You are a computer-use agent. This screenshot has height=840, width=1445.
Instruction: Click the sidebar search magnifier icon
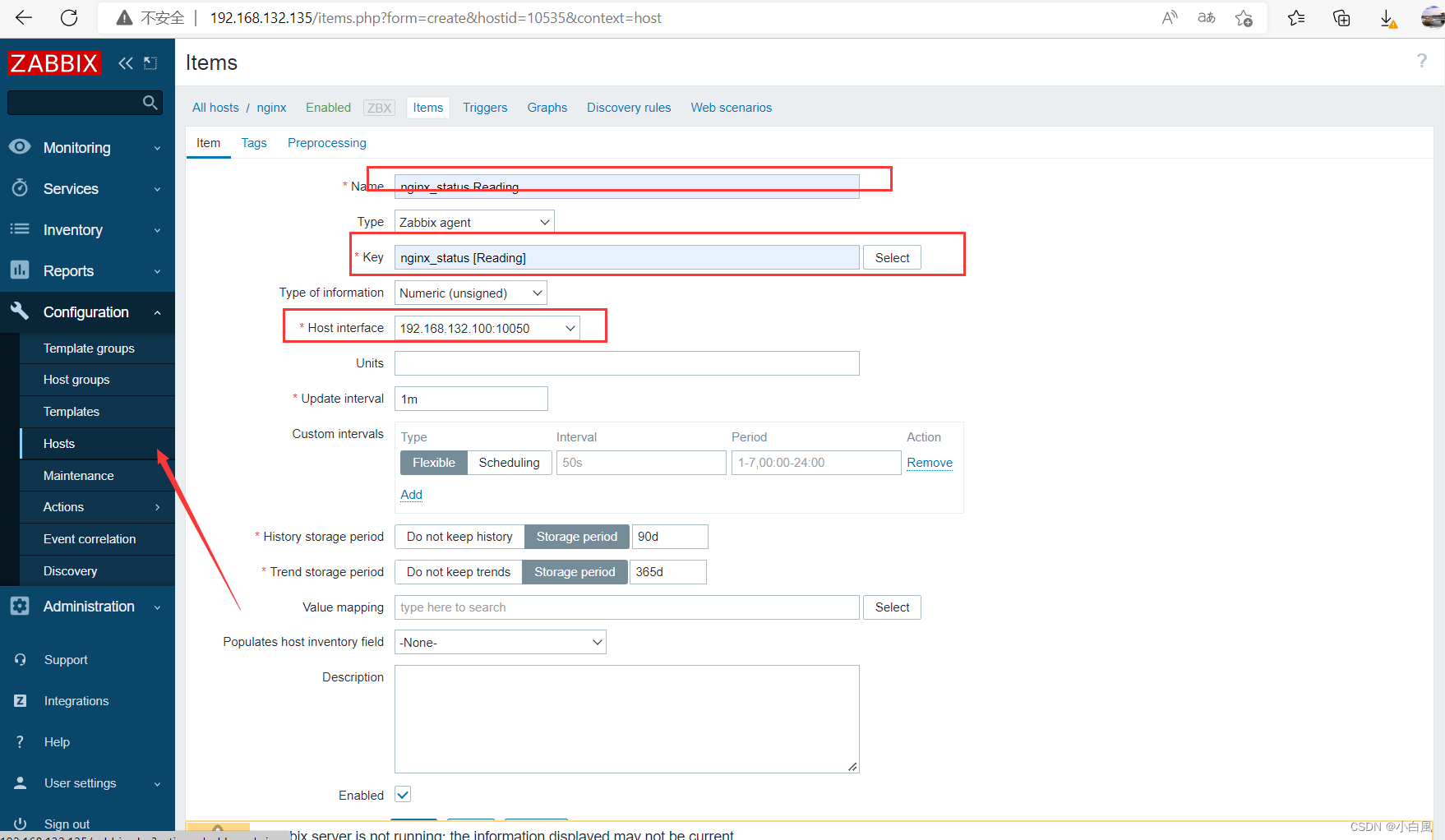pyautogui.click(x=150, y=102)
